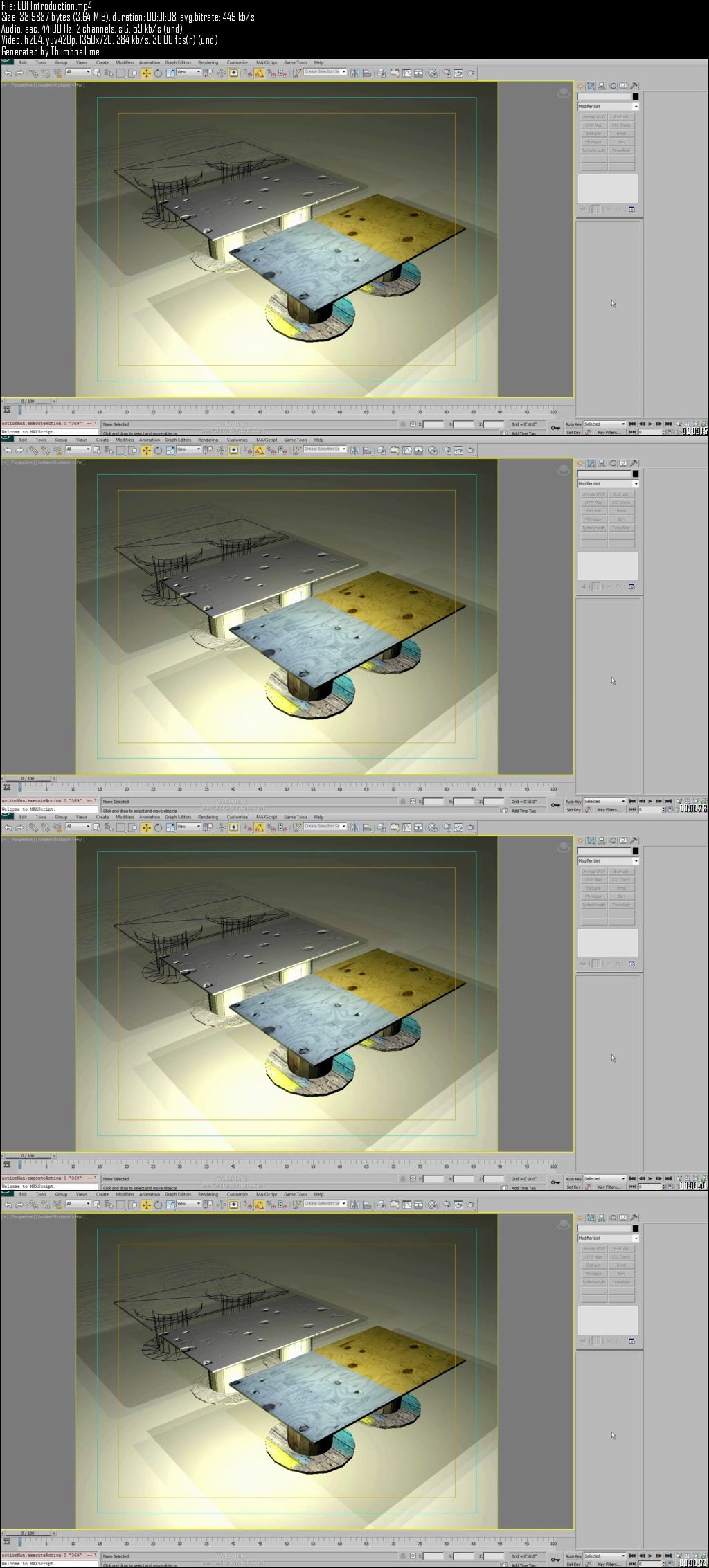This screenshot has width=709, height=1568.
Task: Open the Help menu in the 00:00:53 frame
Action: [x=318, y=1194]
